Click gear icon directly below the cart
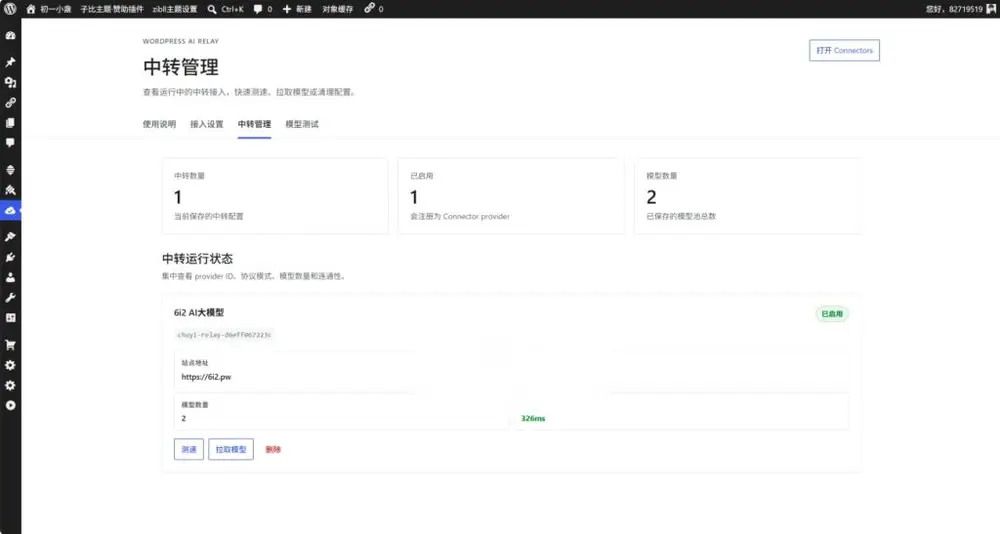 tap(10, 365)
